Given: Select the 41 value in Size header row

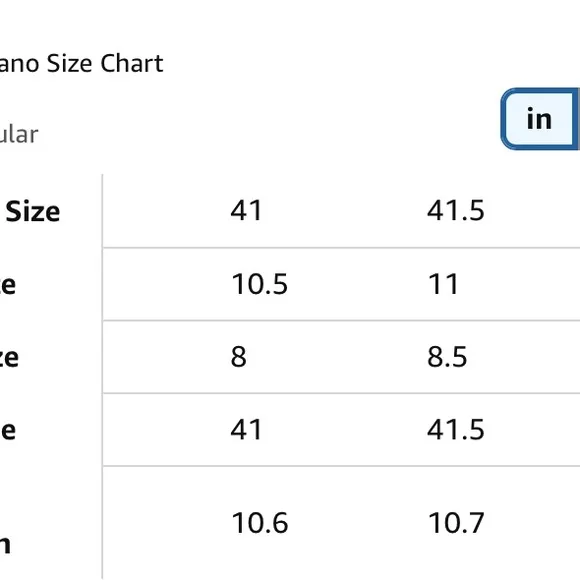Looking at the screenshot, I should click(x=246, y=210).
